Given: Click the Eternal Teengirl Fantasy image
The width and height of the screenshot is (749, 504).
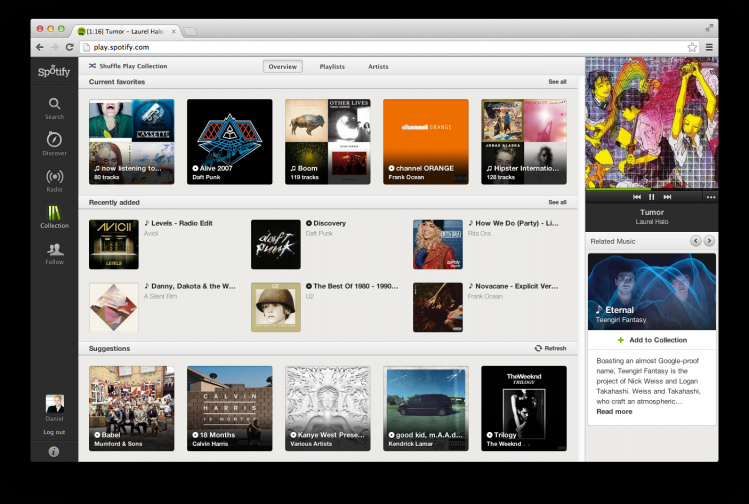Looking at the screenshot, I should [x=652, y=291].
